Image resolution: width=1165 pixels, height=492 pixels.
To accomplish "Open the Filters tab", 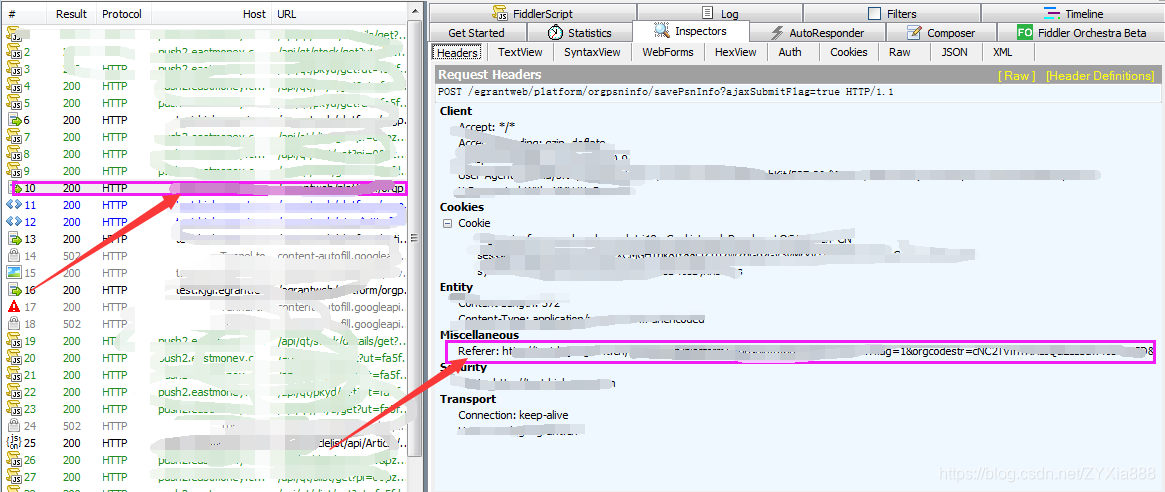I will [x=892, y=13].
